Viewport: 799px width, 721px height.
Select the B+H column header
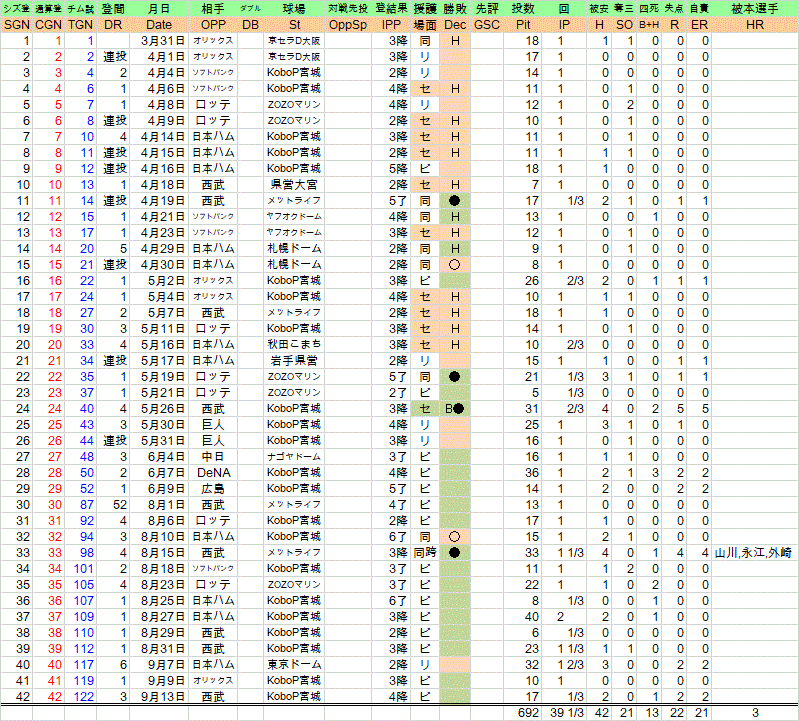[649, 25]
